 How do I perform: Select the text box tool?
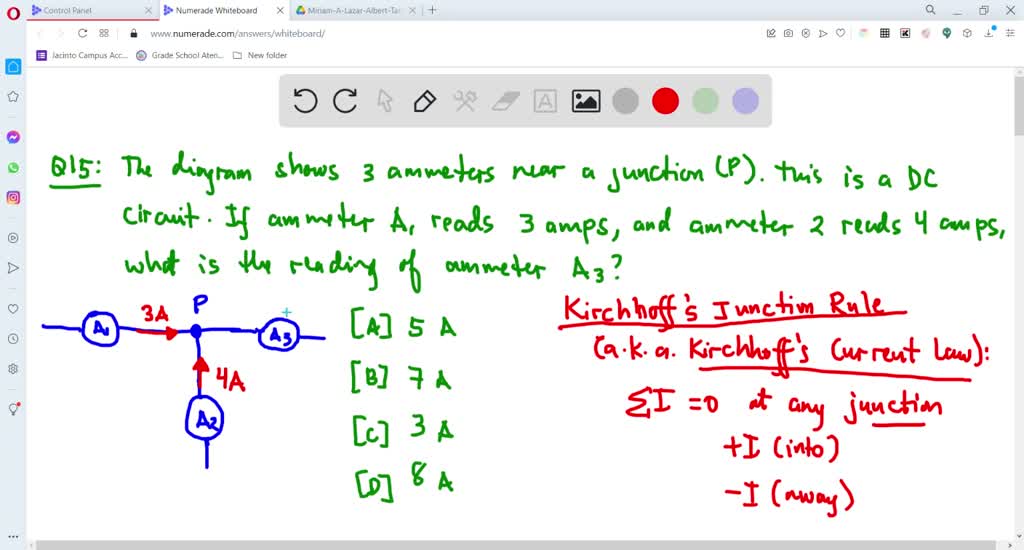pos(545,101)
